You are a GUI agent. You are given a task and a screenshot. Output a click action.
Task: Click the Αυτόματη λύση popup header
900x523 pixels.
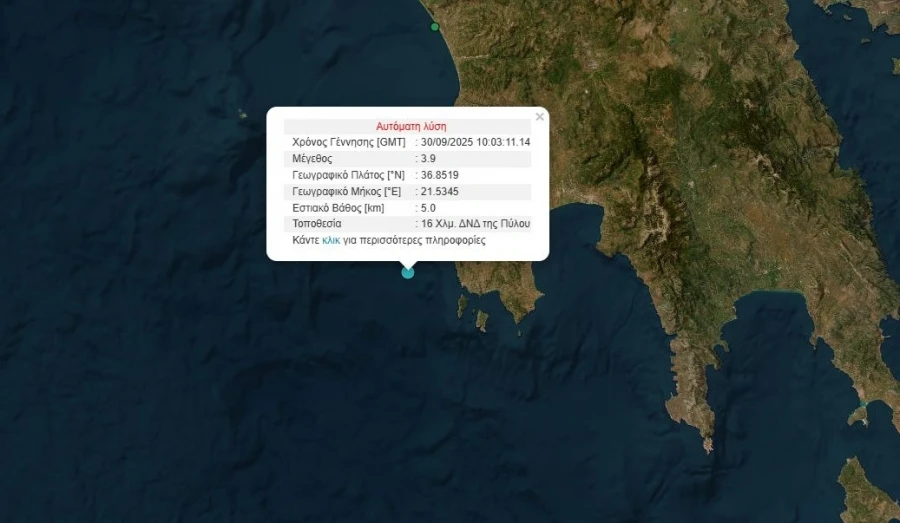(411, 126)
